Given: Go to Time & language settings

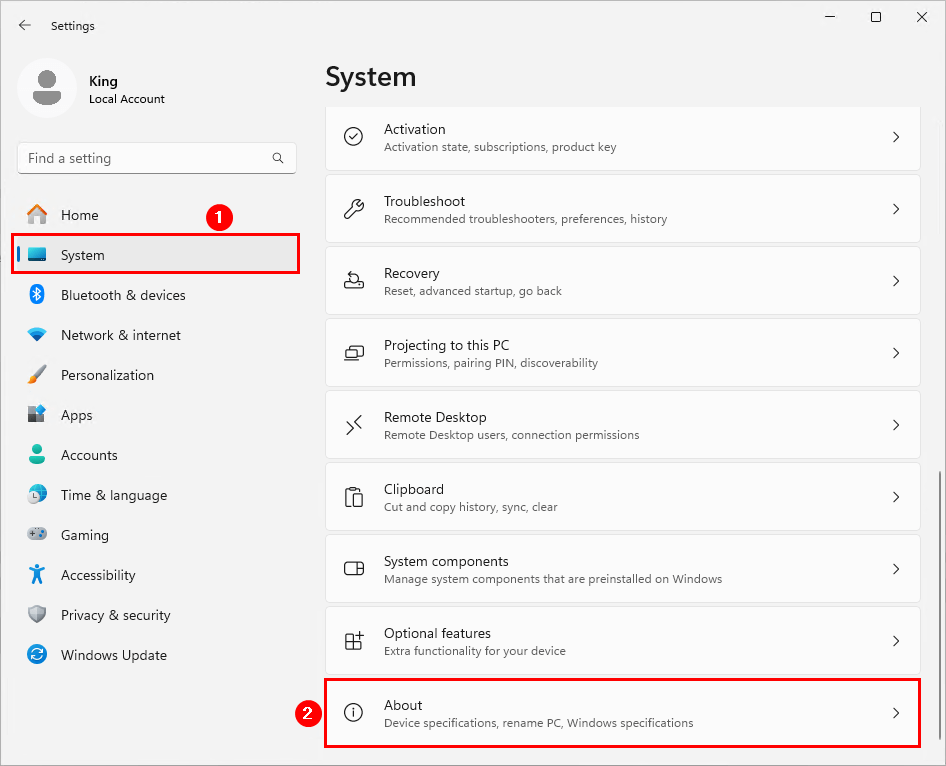Looking at the screenshot, I should tap(113, 495).
